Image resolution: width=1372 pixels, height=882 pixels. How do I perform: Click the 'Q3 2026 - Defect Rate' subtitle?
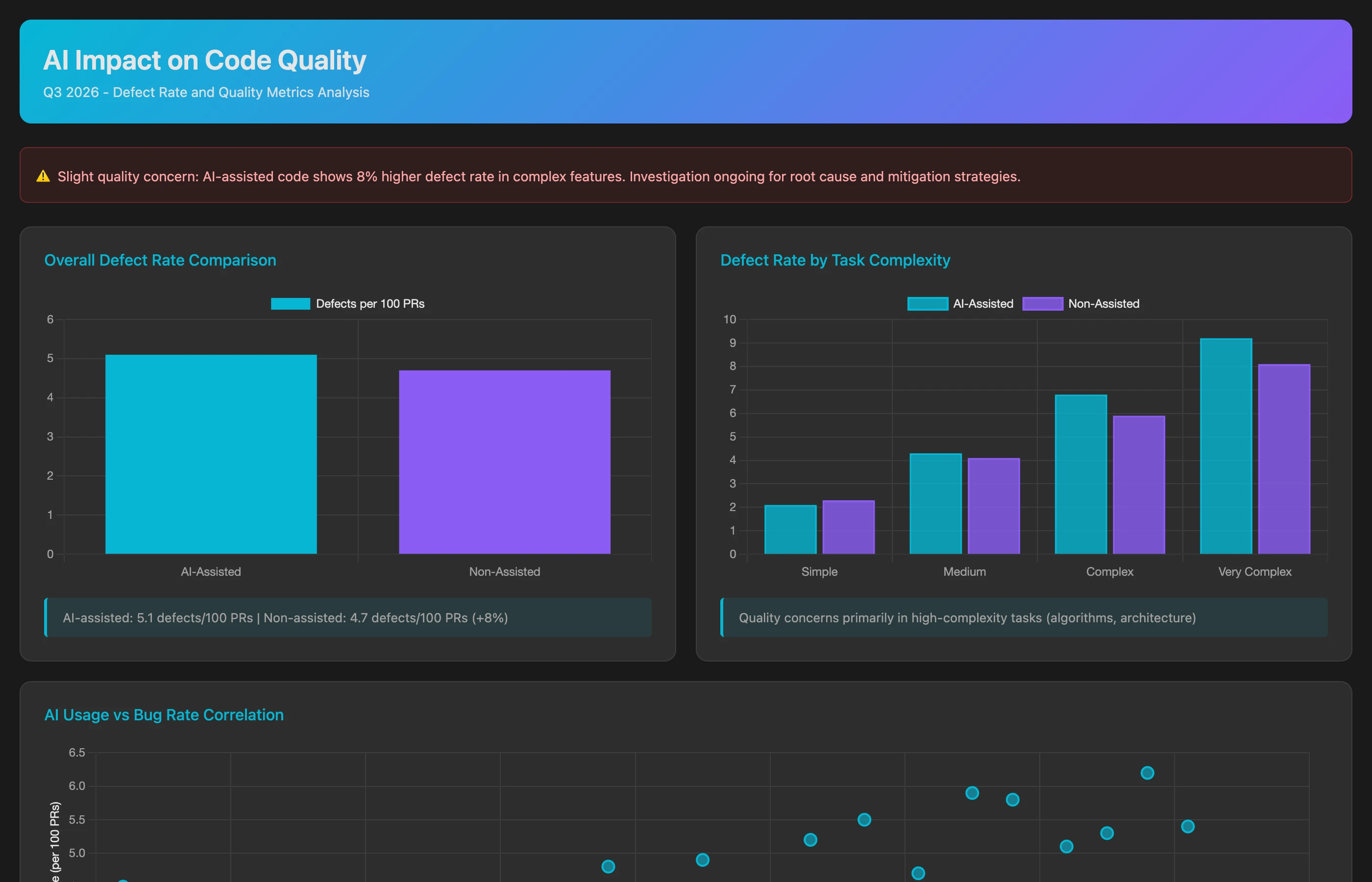pyautogui.click(x=206, y=92)
